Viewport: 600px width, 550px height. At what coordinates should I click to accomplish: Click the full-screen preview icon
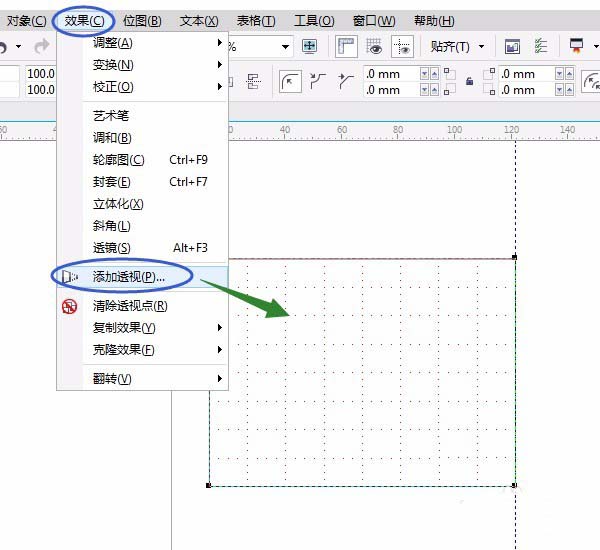309,46
